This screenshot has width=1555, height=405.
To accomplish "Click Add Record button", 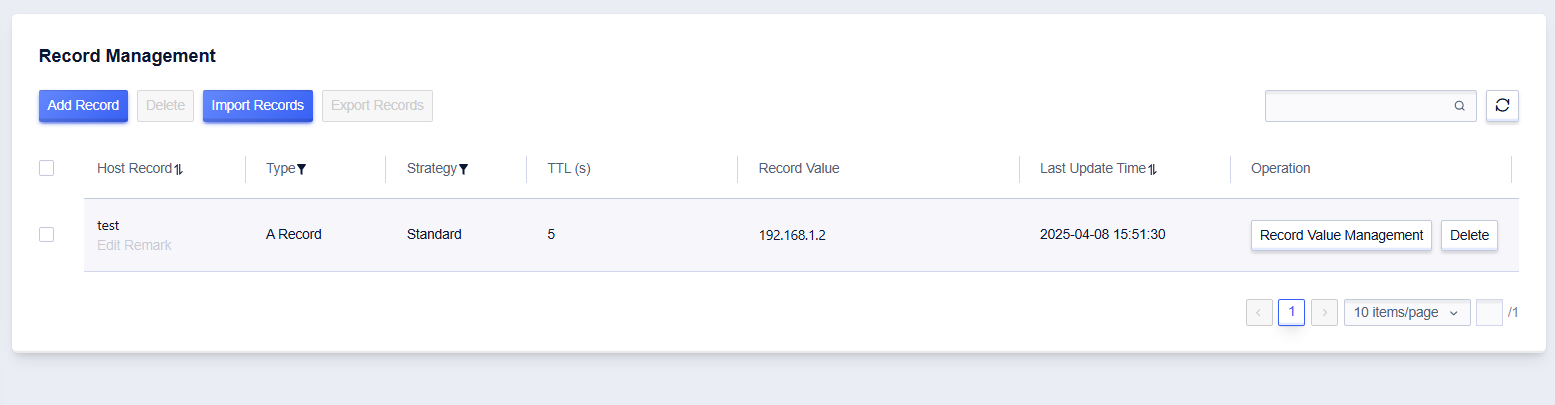I will point(83,105).
